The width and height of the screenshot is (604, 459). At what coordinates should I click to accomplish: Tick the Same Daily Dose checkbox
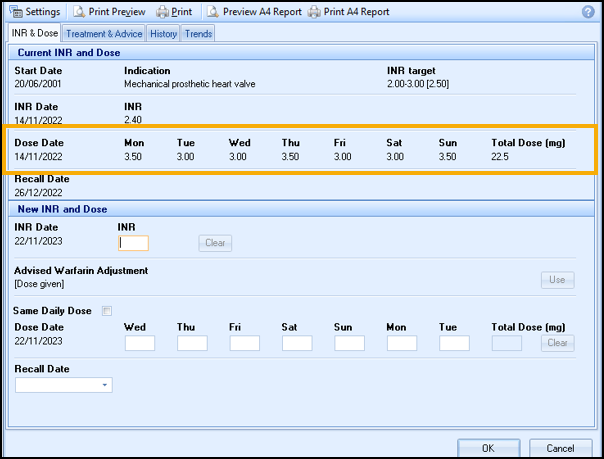click(x=107, y=311)
